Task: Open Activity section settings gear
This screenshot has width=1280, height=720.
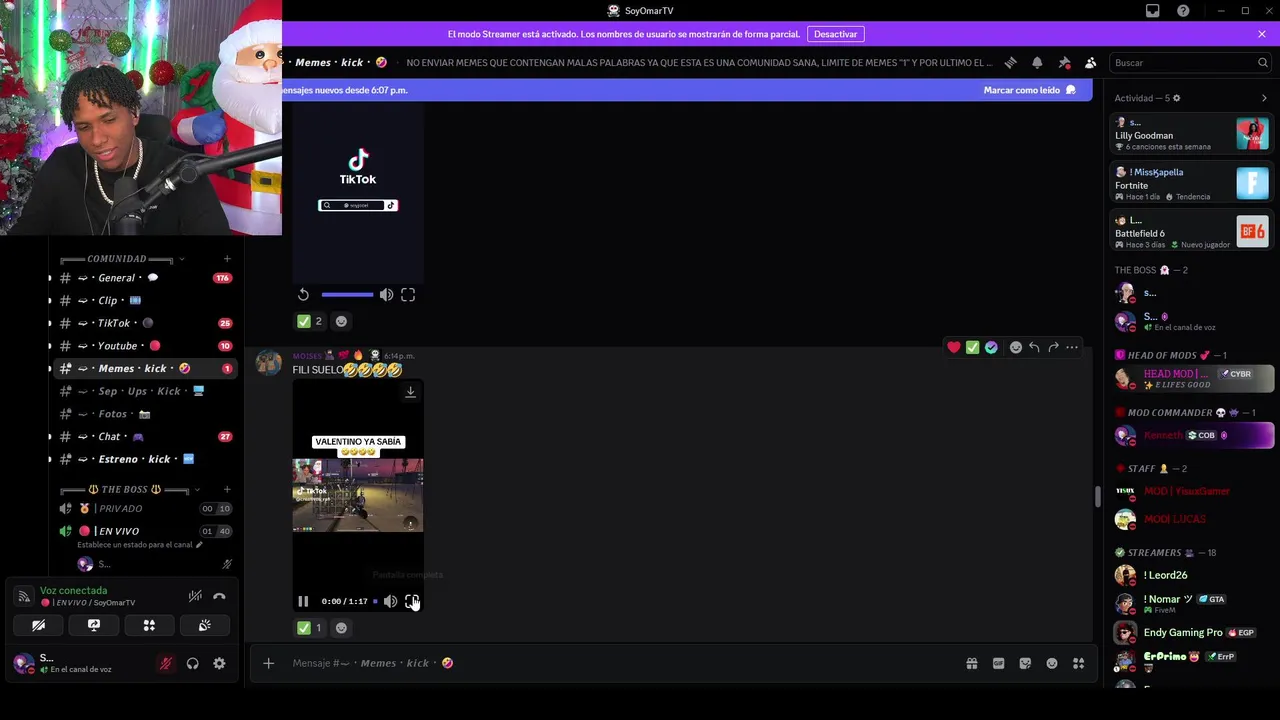Action: pos(1176,98)
